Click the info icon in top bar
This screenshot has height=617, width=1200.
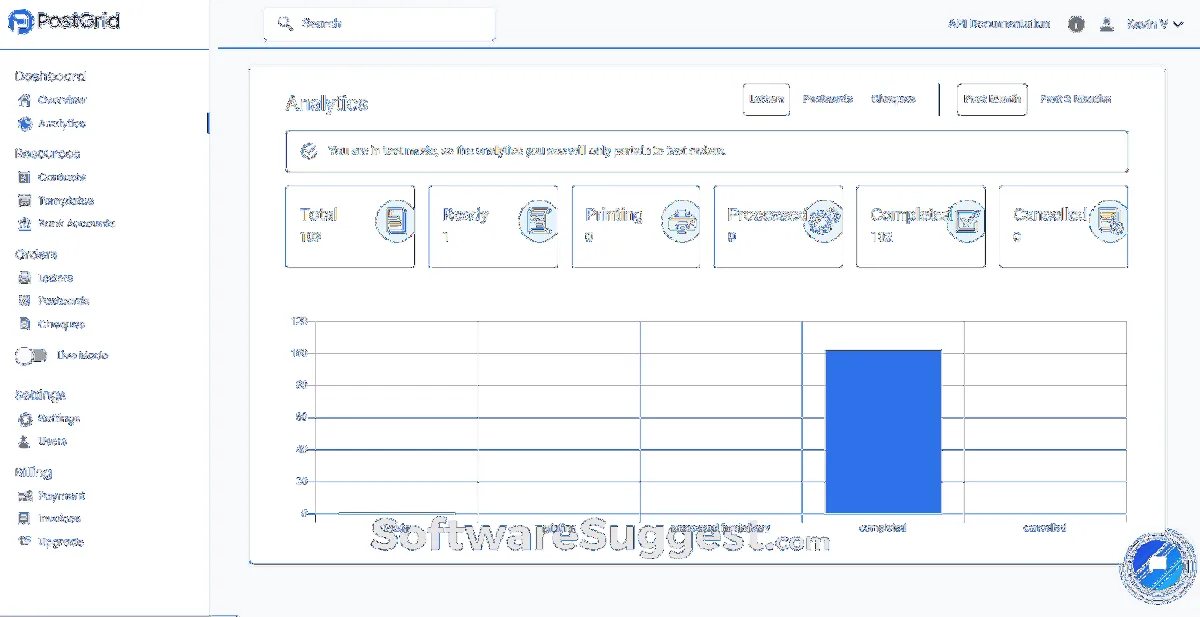(1076, 24)
